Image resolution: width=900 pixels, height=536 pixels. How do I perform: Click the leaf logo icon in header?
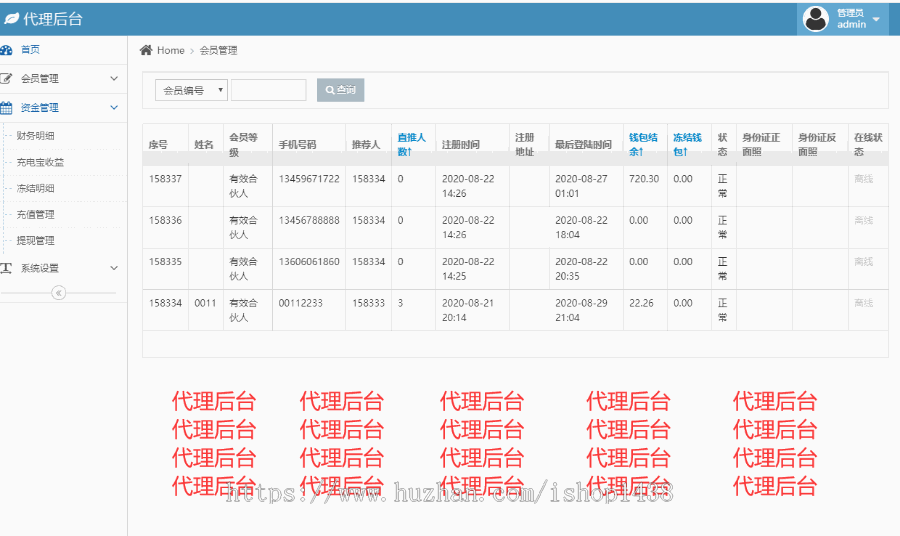(11, 19)
